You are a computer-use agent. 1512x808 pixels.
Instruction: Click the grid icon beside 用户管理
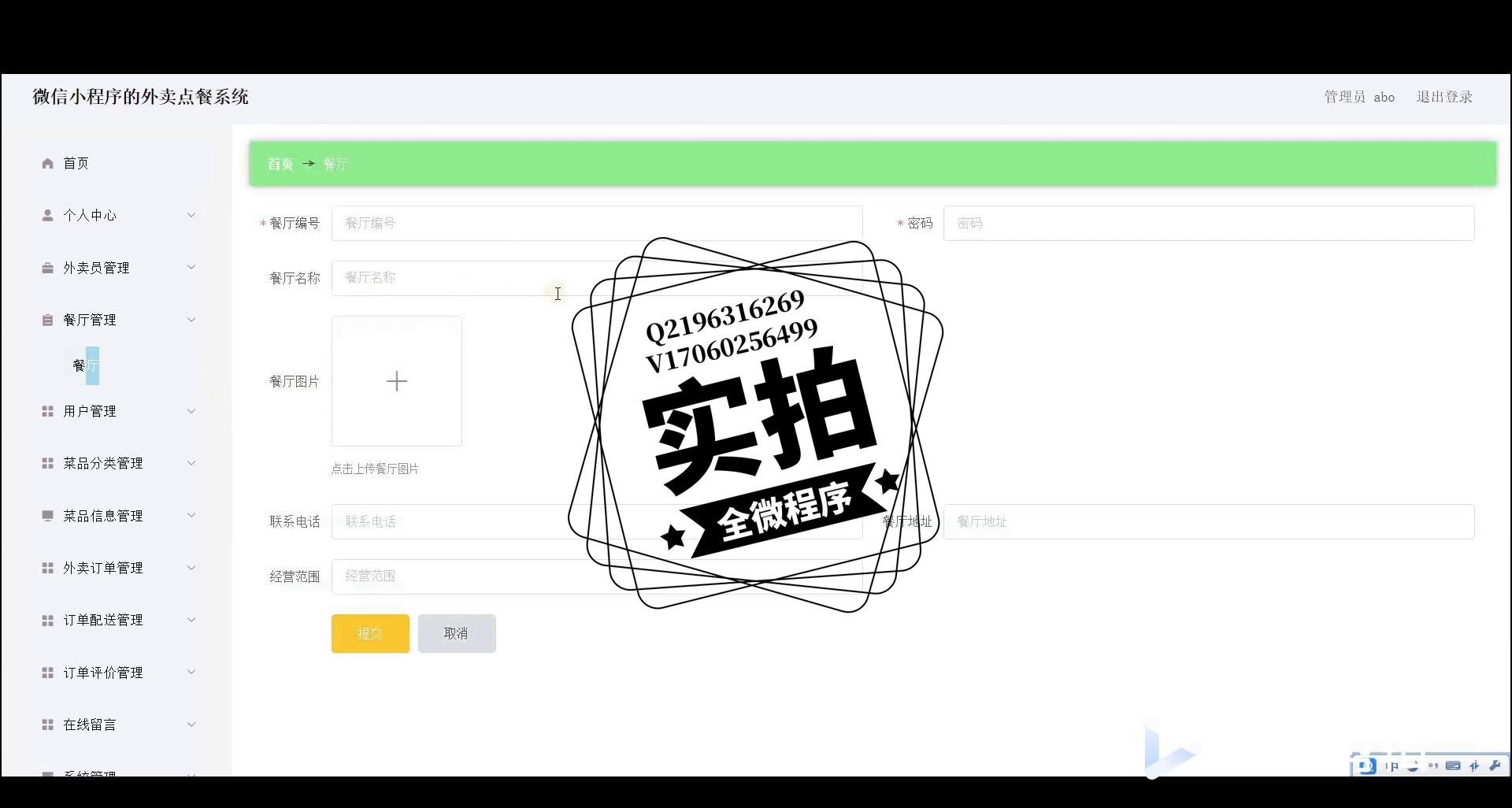click(x=47, y=411)
